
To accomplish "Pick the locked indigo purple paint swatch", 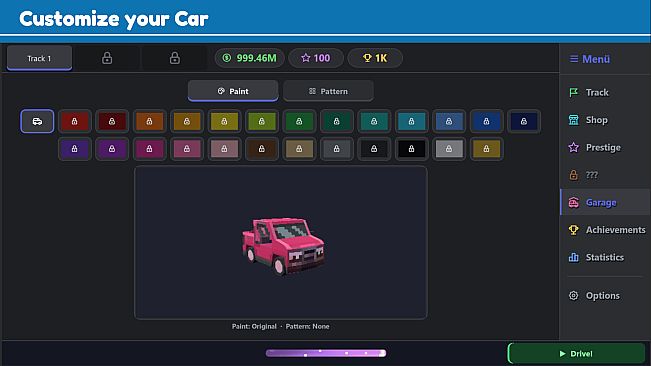I will click(x=74, y=149).
